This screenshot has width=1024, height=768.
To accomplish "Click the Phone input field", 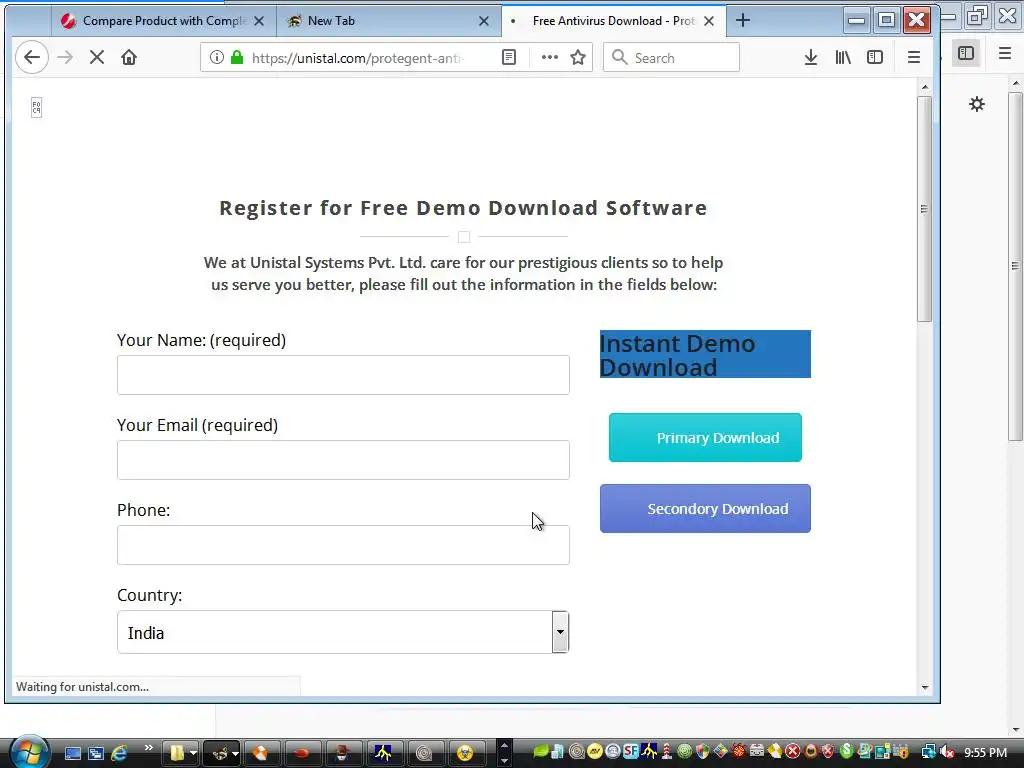I will [343, 545].
